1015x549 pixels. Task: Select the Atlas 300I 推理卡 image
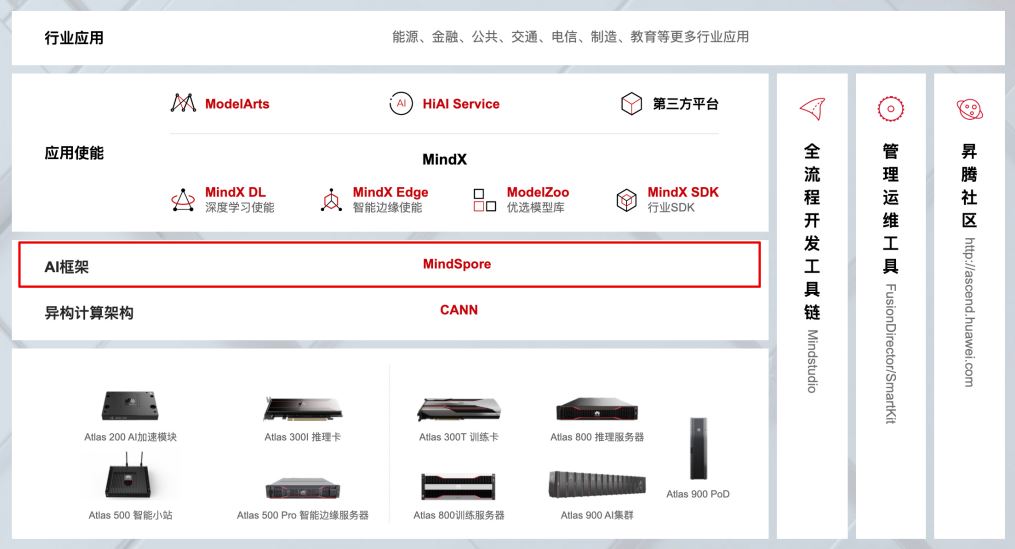[x=302, y=410]
